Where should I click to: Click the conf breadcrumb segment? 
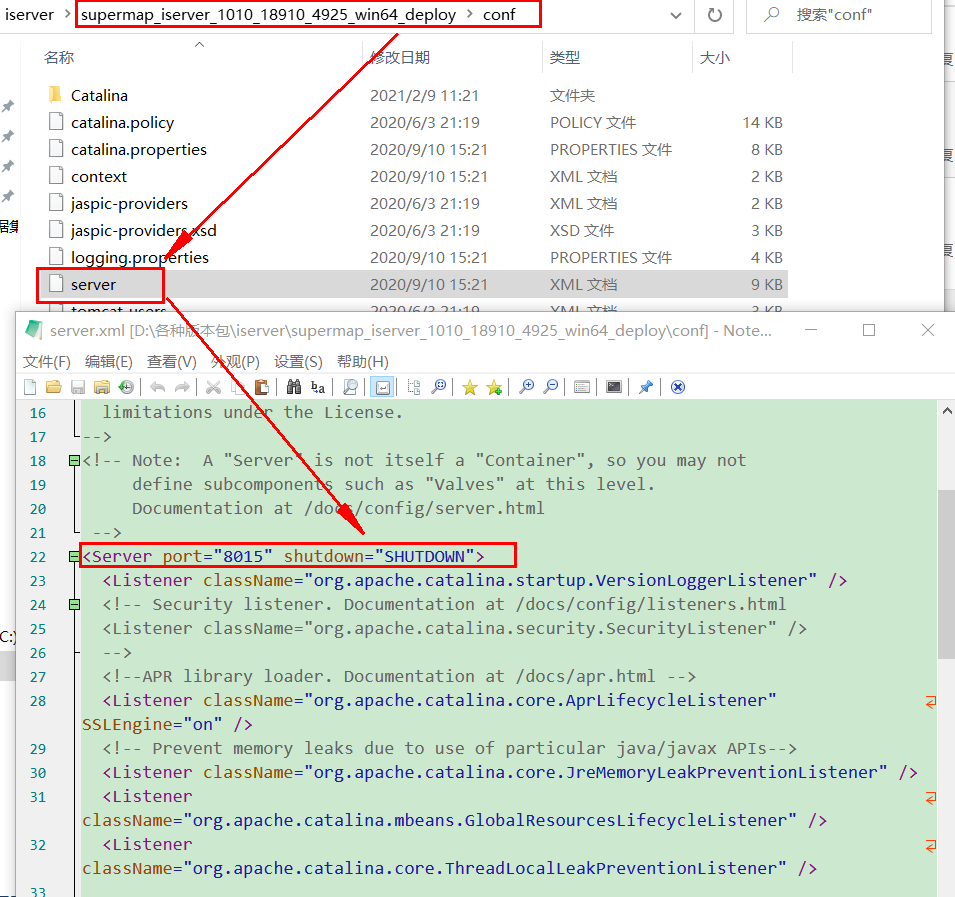coord(499,15)
